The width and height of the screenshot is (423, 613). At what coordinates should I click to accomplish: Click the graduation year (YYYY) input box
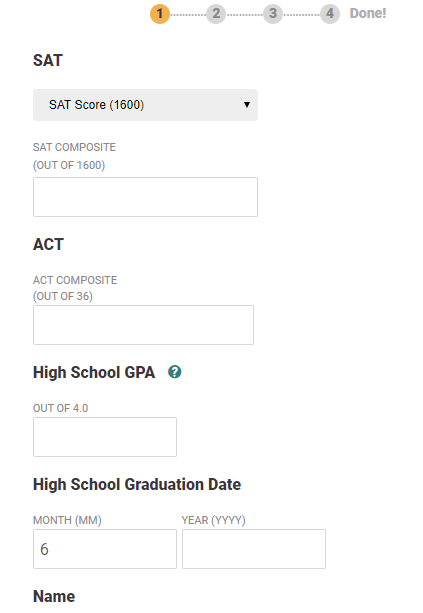[254, 549]
